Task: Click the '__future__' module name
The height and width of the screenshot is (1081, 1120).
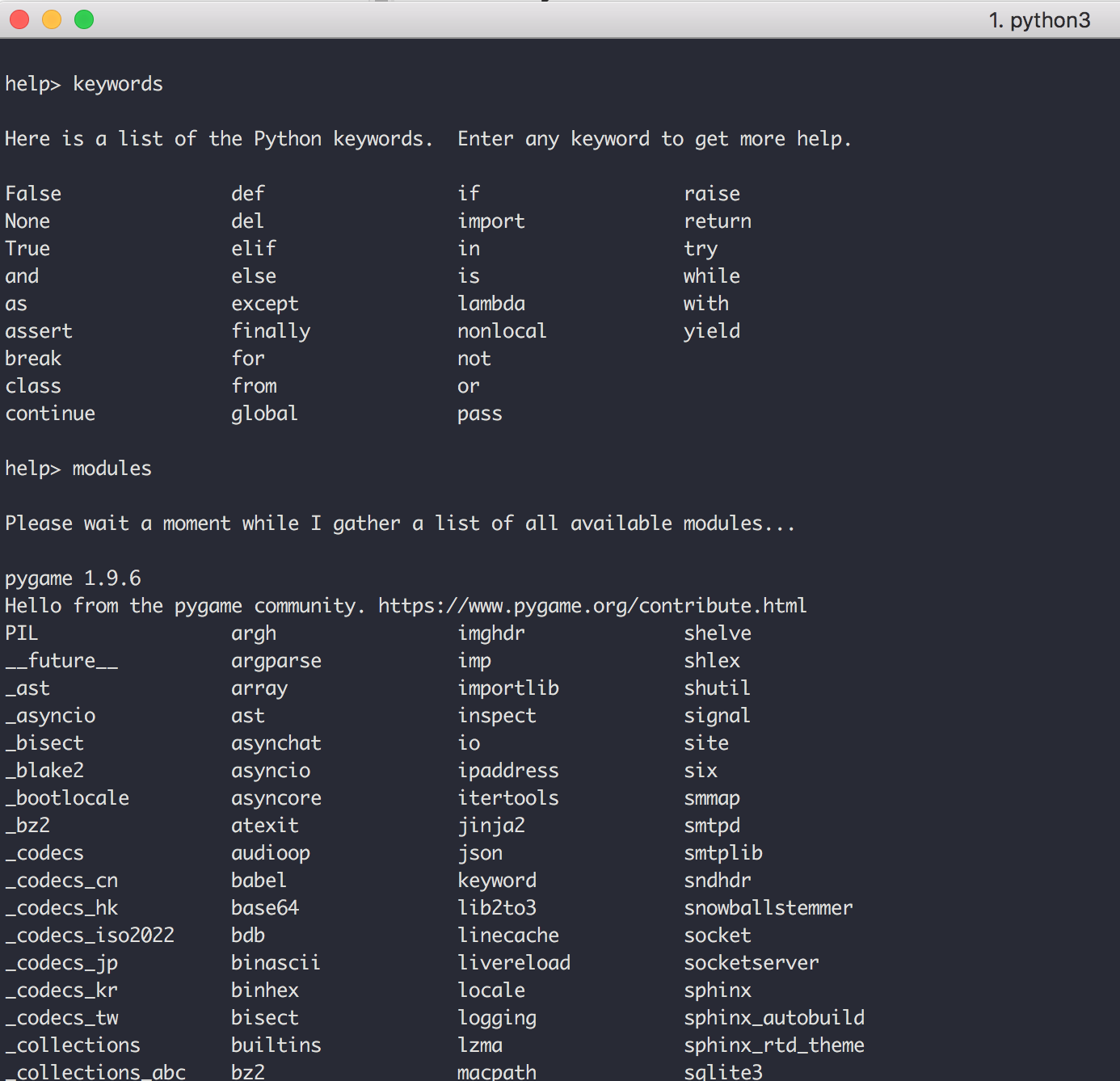Action: click(x=61, y=661)
